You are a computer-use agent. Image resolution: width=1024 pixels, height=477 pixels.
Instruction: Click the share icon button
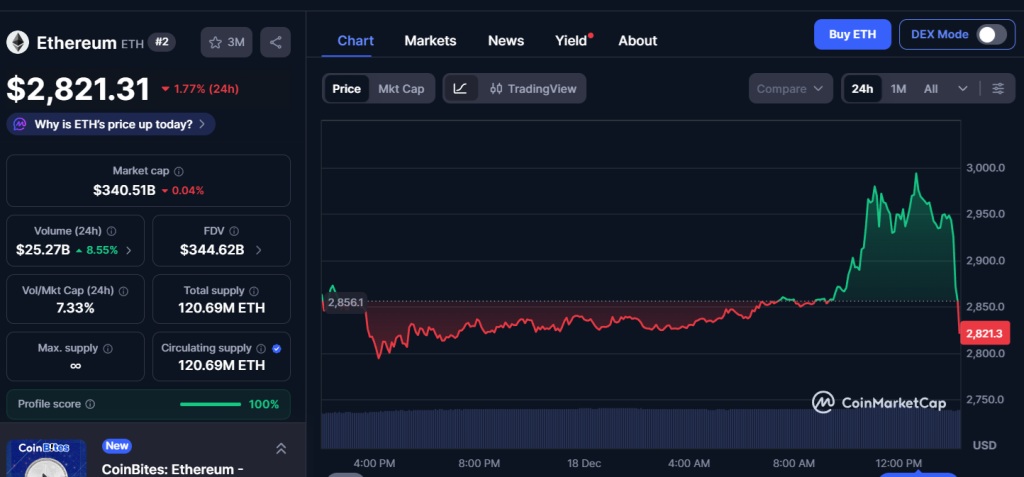coord(276,42)
